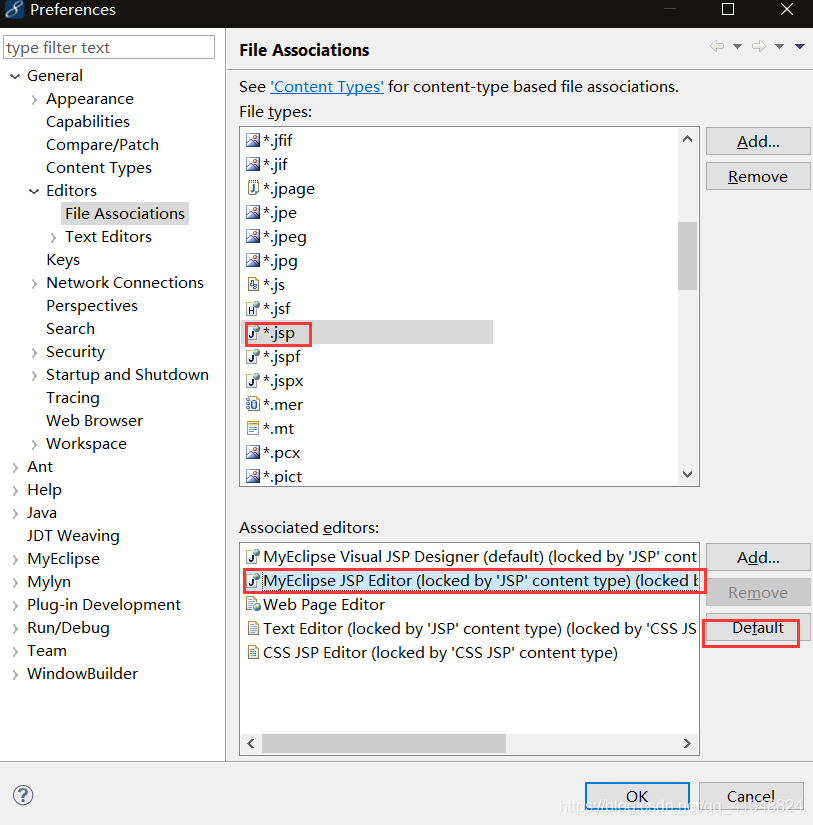The image size is (813, 825).
Task: Click the *.jif image file icon
Action: 253,165
